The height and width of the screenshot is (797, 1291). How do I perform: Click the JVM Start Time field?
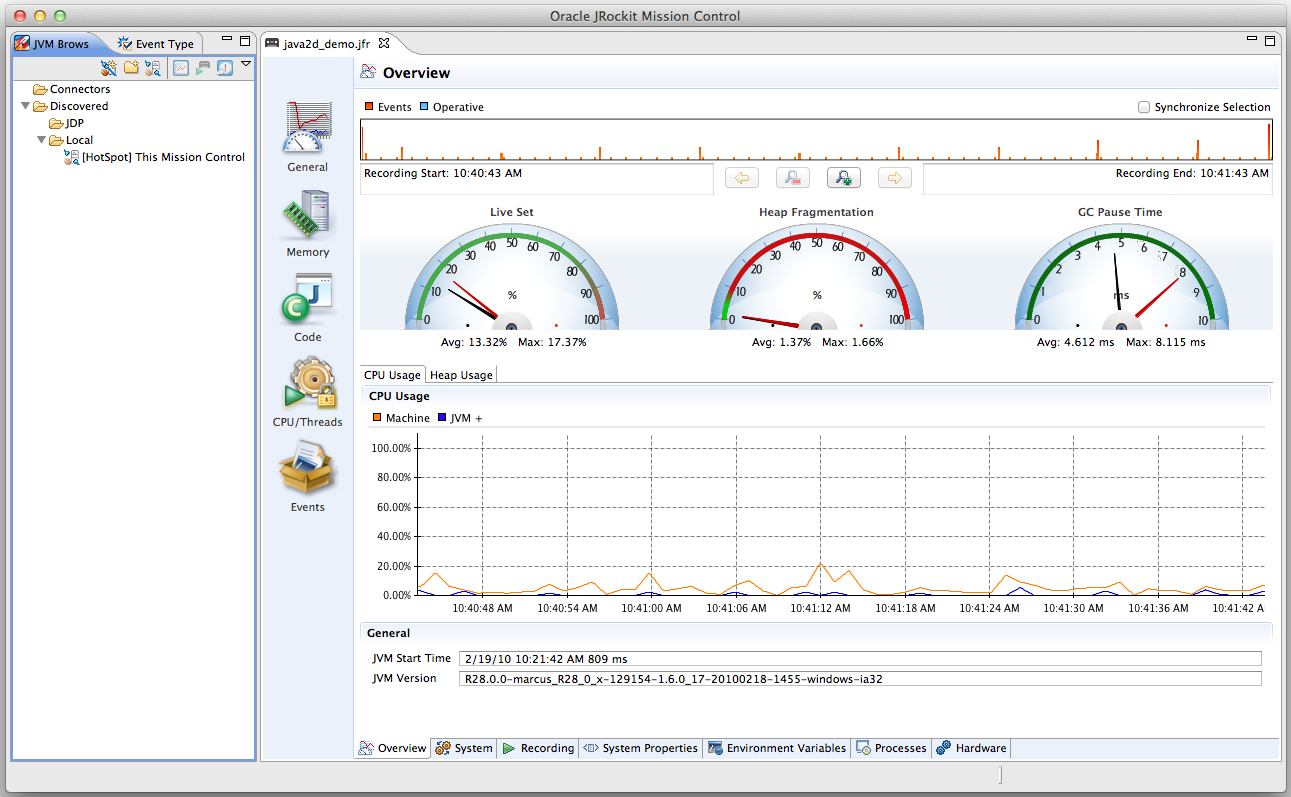pyautogui.click(x=860, y=659)
